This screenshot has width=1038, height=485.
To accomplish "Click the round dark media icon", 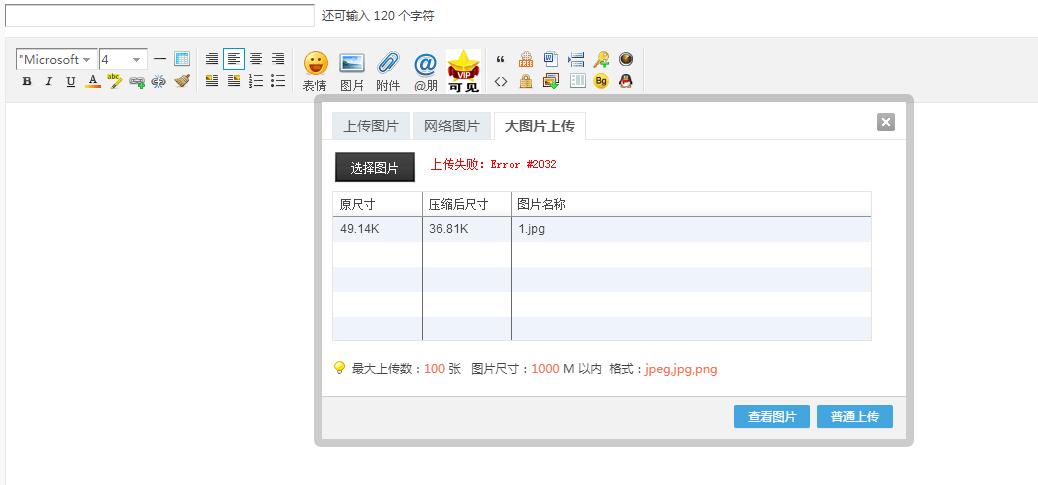I will coord(626,60).
